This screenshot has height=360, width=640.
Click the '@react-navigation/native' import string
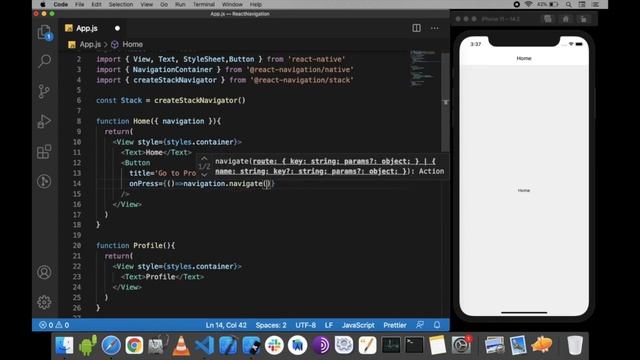pos(300,69)
